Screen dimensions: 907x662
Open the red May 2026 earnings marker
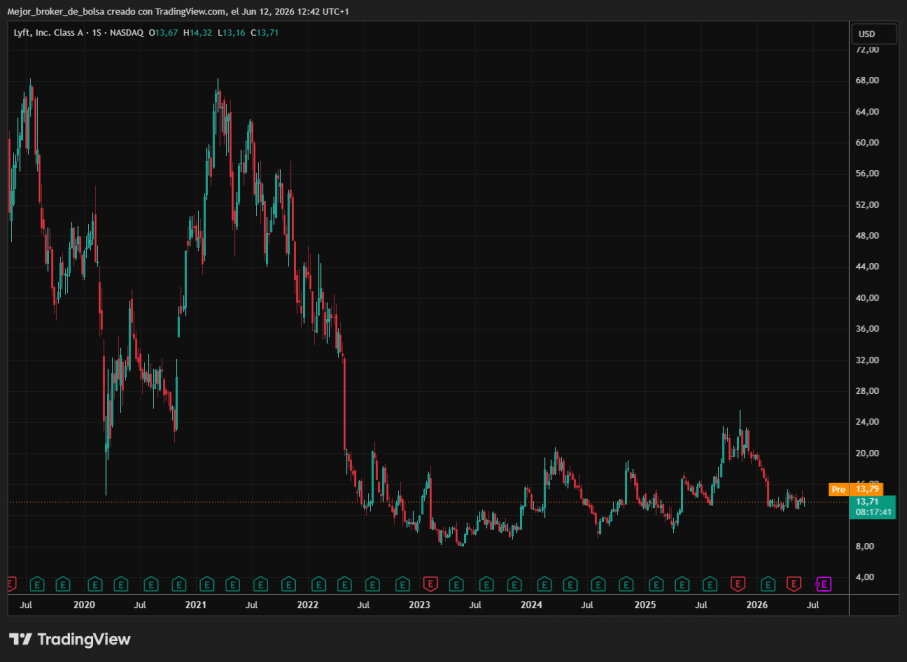coord(794,584)
